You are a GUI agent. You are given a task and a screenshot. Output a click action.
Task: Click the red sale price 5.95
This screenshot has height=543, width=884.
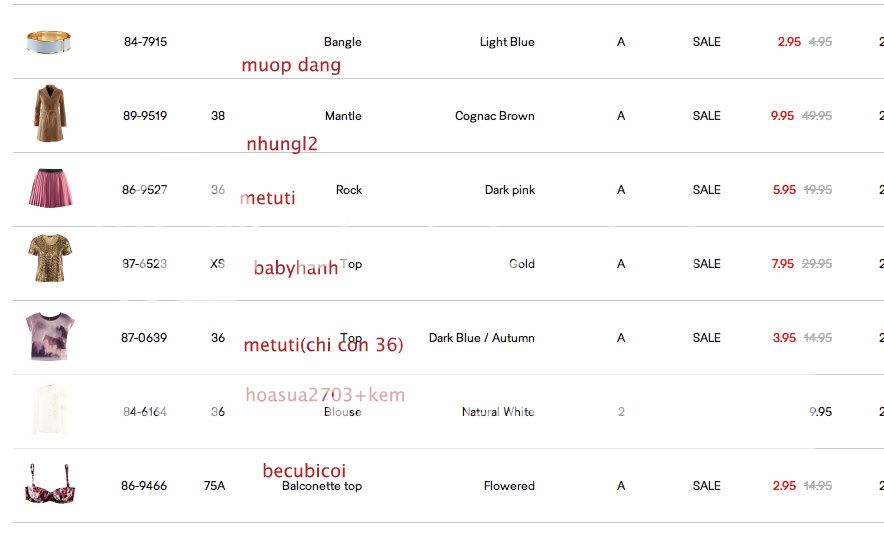(x=784, y=190)
